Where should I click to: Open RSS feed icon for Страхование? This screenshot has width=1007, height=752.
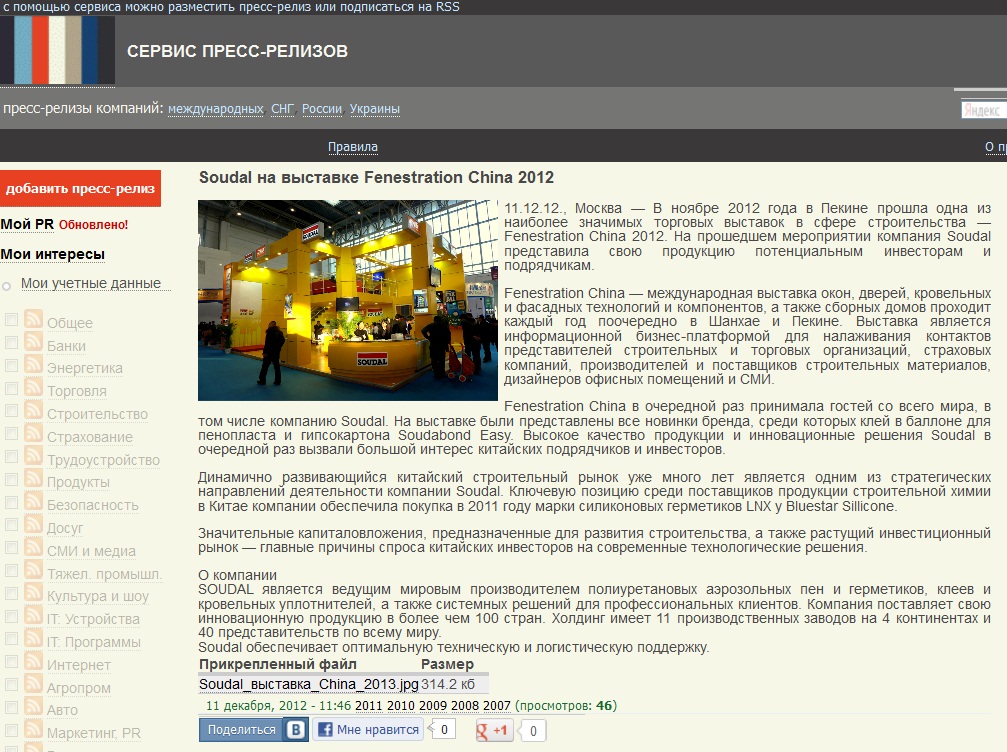(x=33, y=433)
